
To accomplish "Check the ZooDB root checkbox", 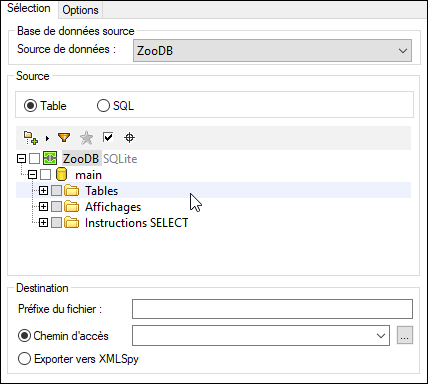I will pos(34,159).
